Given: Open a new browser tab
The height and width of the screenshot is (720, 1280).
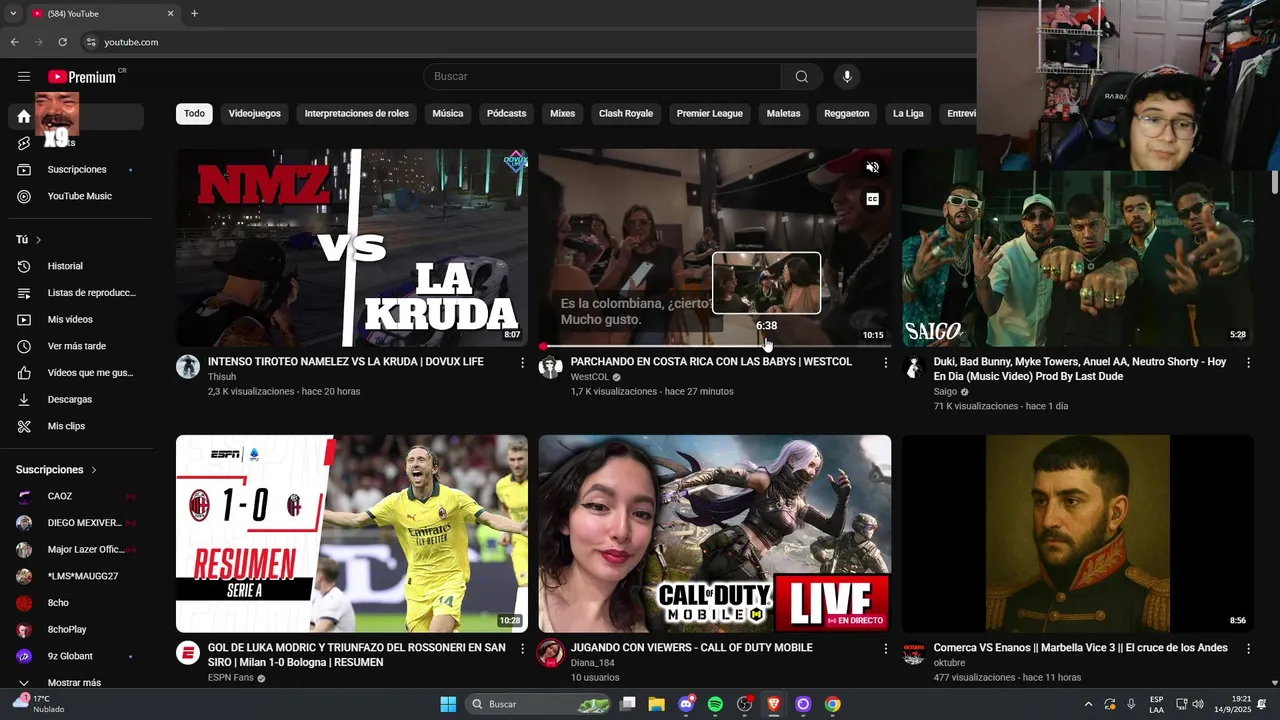Looking at the screenshot, I should point(194,14).
